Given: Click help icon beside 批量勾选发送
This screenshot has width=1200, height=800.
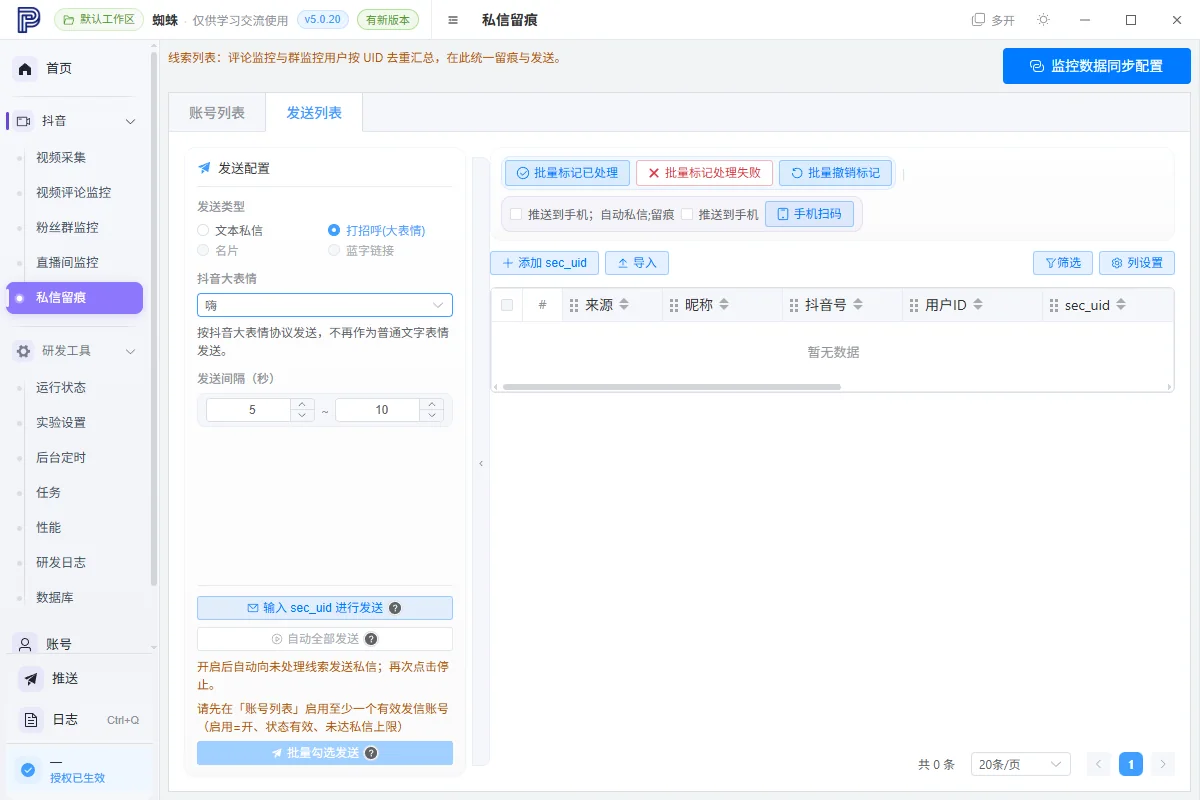Looking at the screenshot, I should click(x=371, y=753).
